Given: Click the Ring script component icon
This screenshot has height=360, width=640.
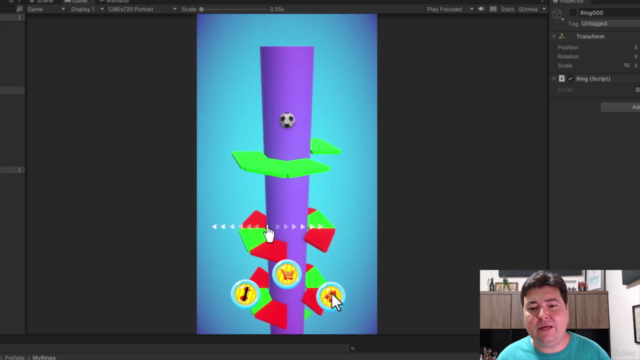Looking at the screenshot, I should [x=562, y=78].
